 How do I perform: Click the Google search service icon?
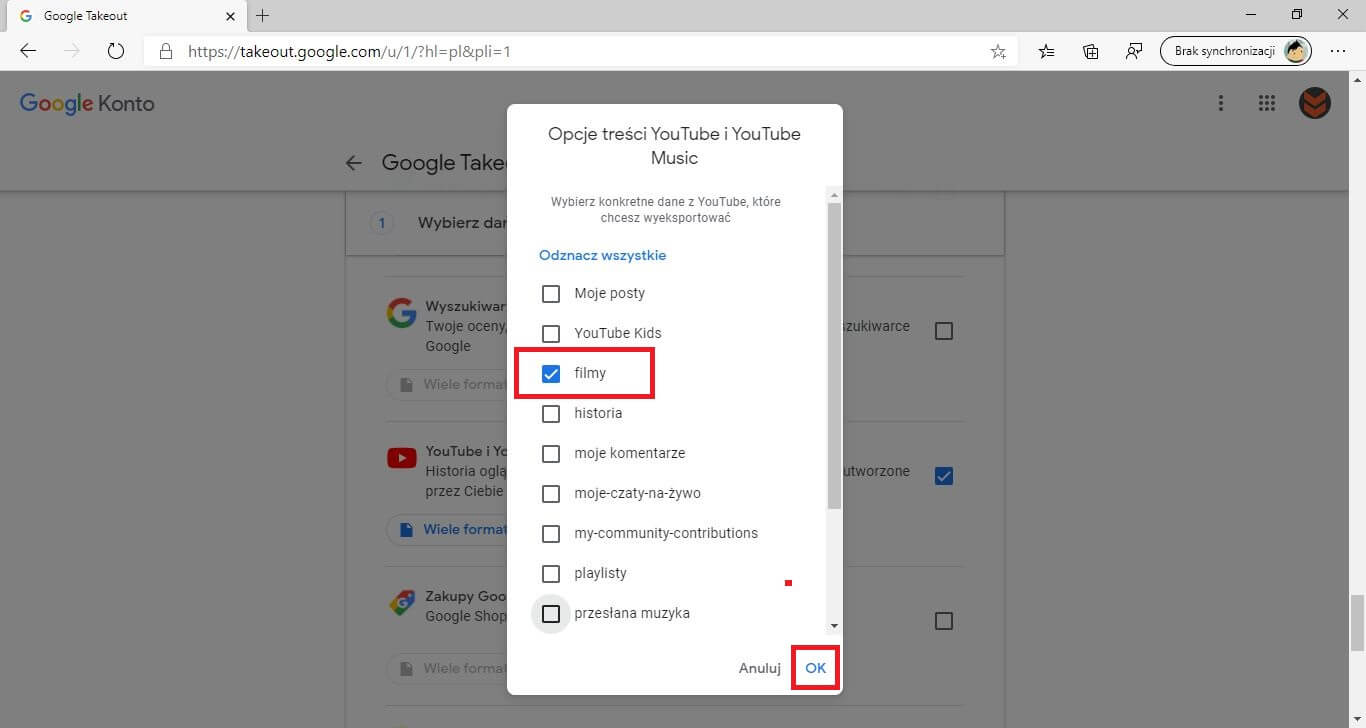click(x=401, y=313)
